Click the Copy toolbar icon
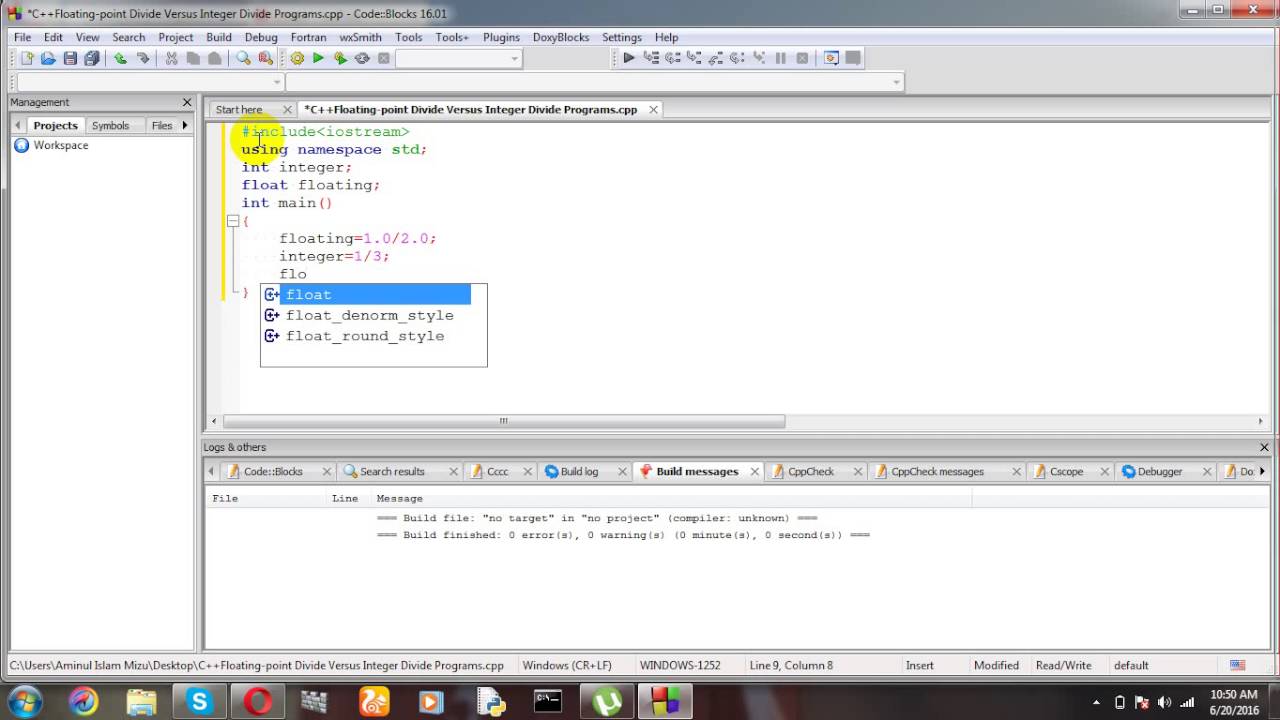 coord(193,58)
